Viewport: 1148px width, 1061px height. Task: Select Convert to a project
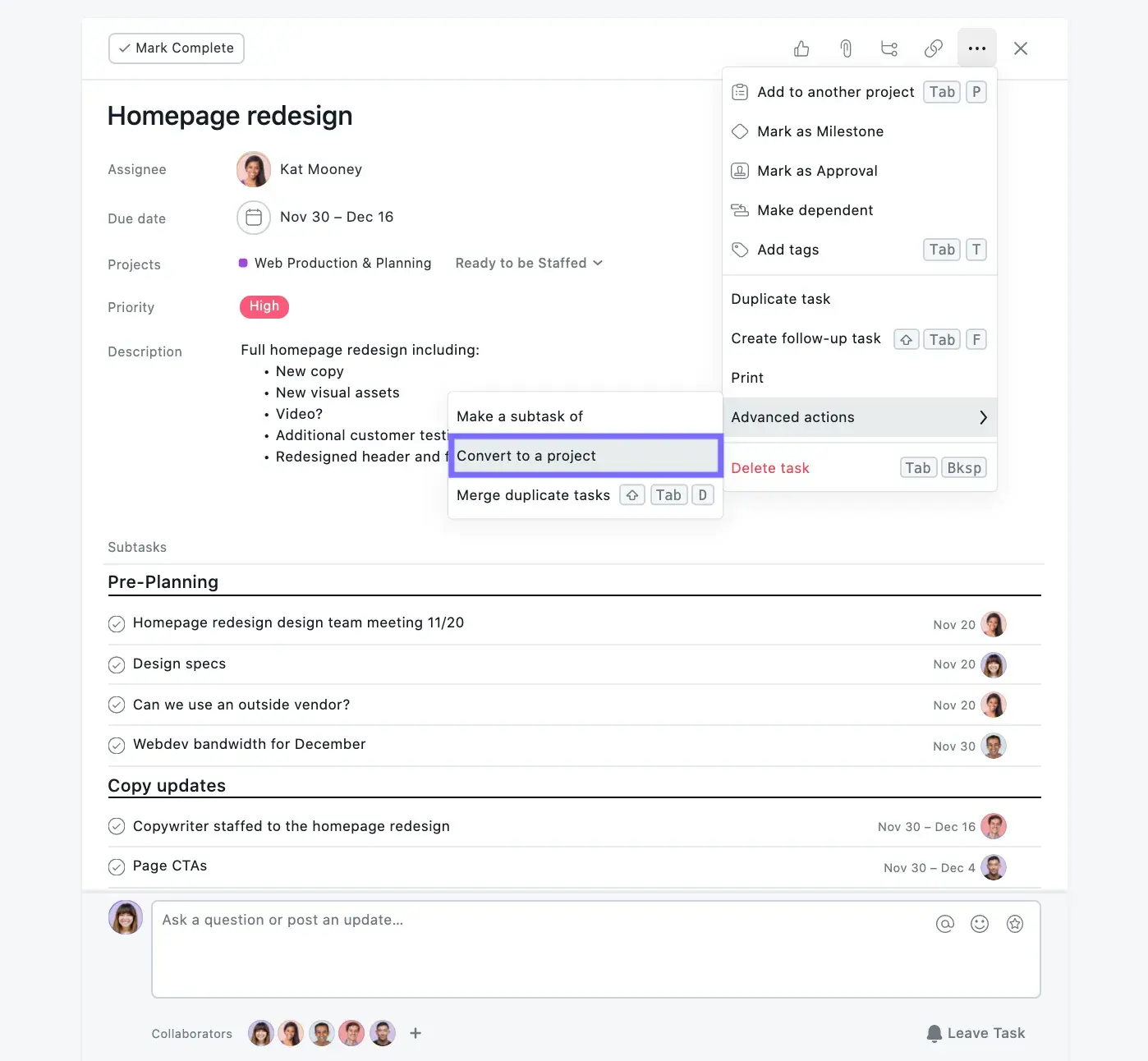(585, 456)
